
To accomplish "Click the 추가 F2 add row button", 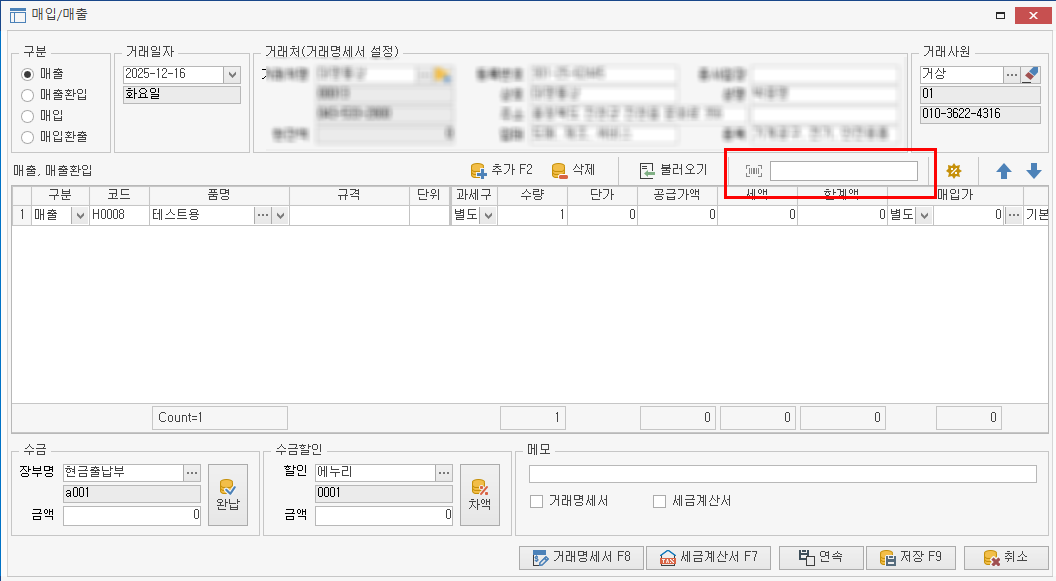I will (x=502, y=170).
